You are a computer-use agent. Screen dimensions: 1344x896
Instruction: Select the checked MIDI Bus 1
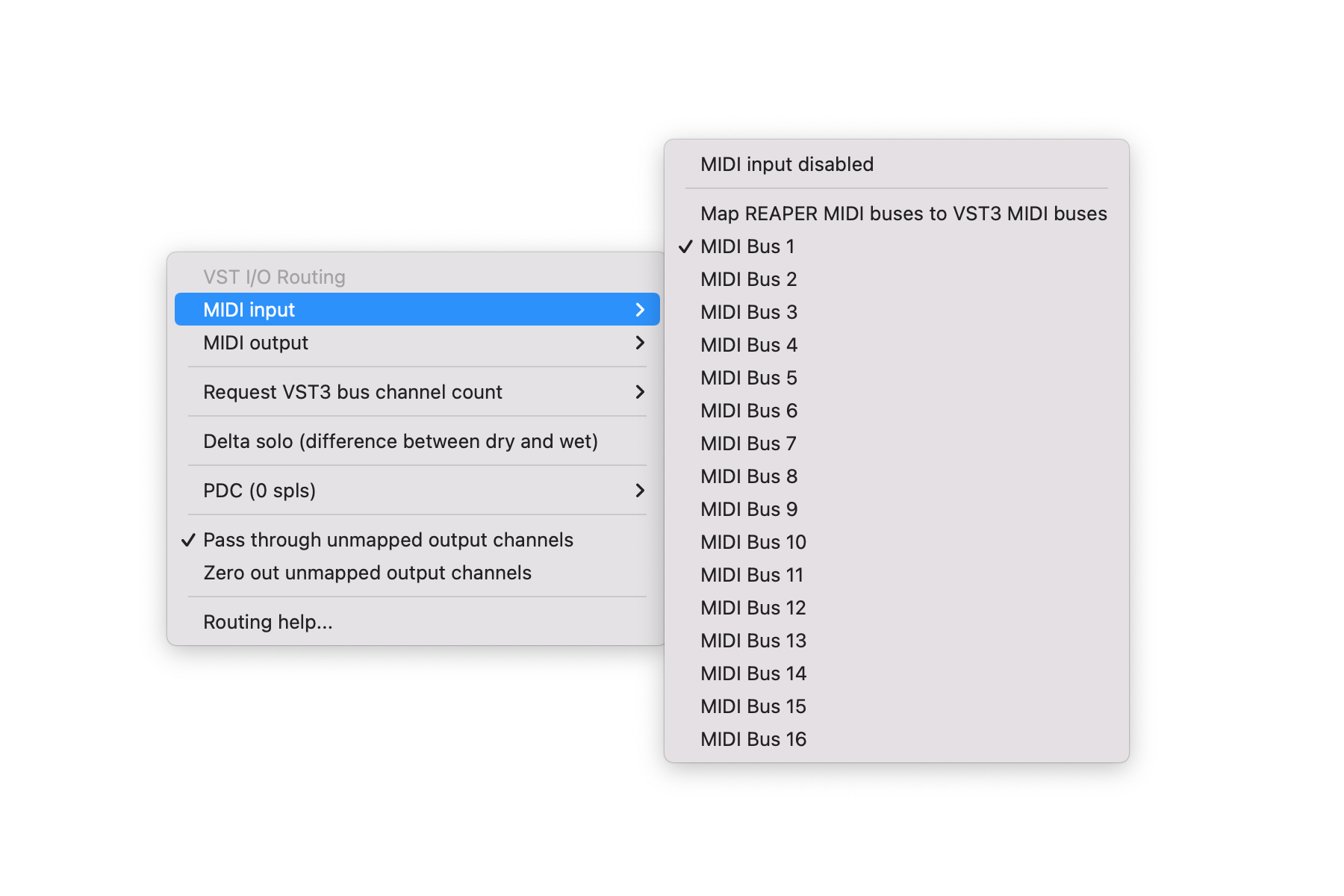click(x=747, y=246)
